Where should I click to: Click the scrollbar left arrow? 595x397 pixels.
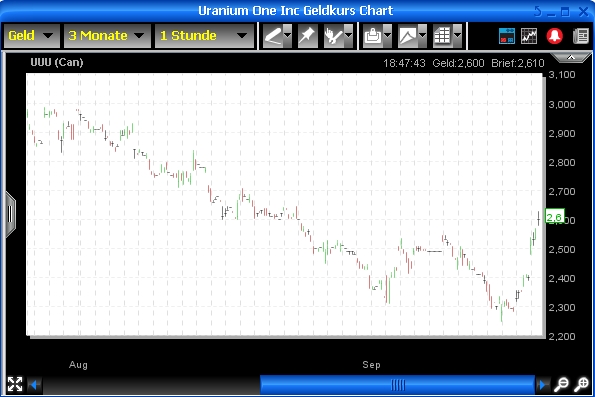point(34,385)
